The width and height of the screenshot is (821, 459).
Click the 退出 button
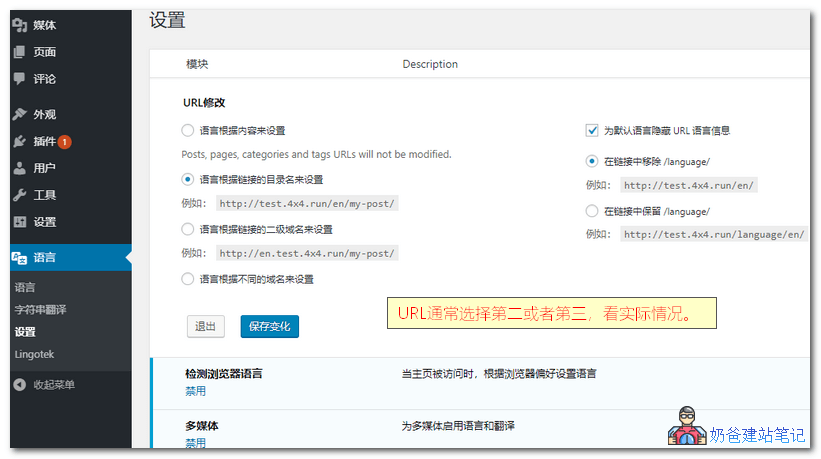tap(205, 326)
